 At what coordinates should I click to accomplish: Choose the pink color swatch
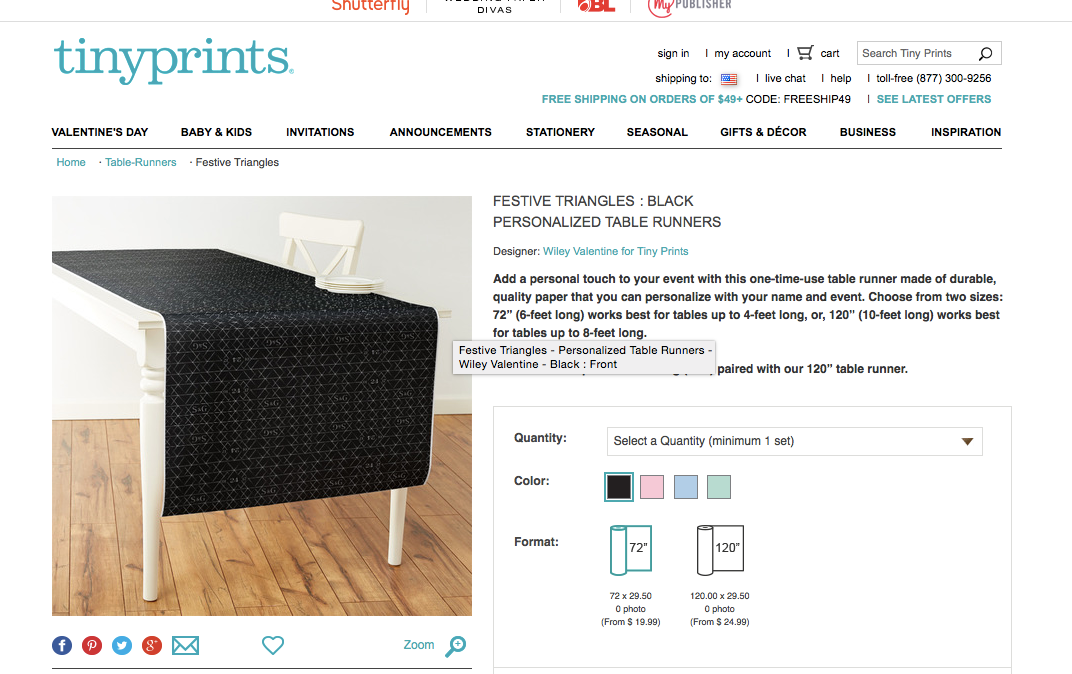652,487
